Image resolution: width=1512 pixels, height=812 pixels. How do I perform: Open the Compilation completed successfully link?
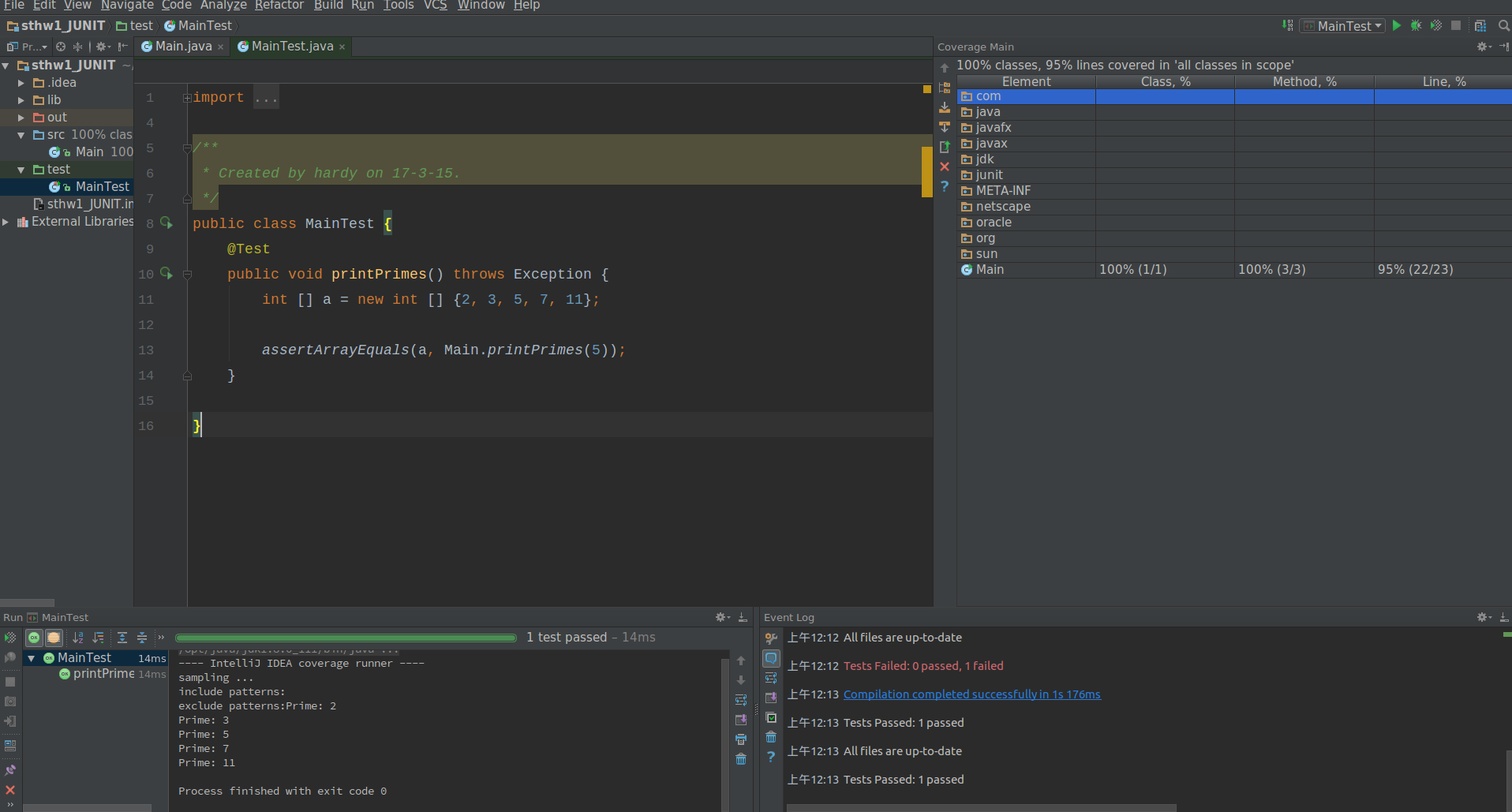(971, 694)
